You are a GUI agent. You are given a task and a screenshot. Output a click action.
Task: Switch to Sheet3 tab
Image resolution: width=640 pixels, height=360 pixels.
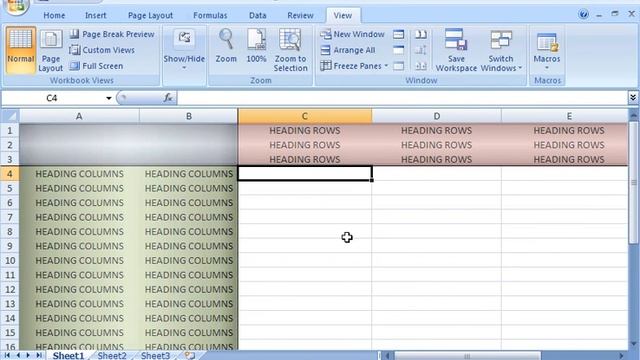click(156, 356)
